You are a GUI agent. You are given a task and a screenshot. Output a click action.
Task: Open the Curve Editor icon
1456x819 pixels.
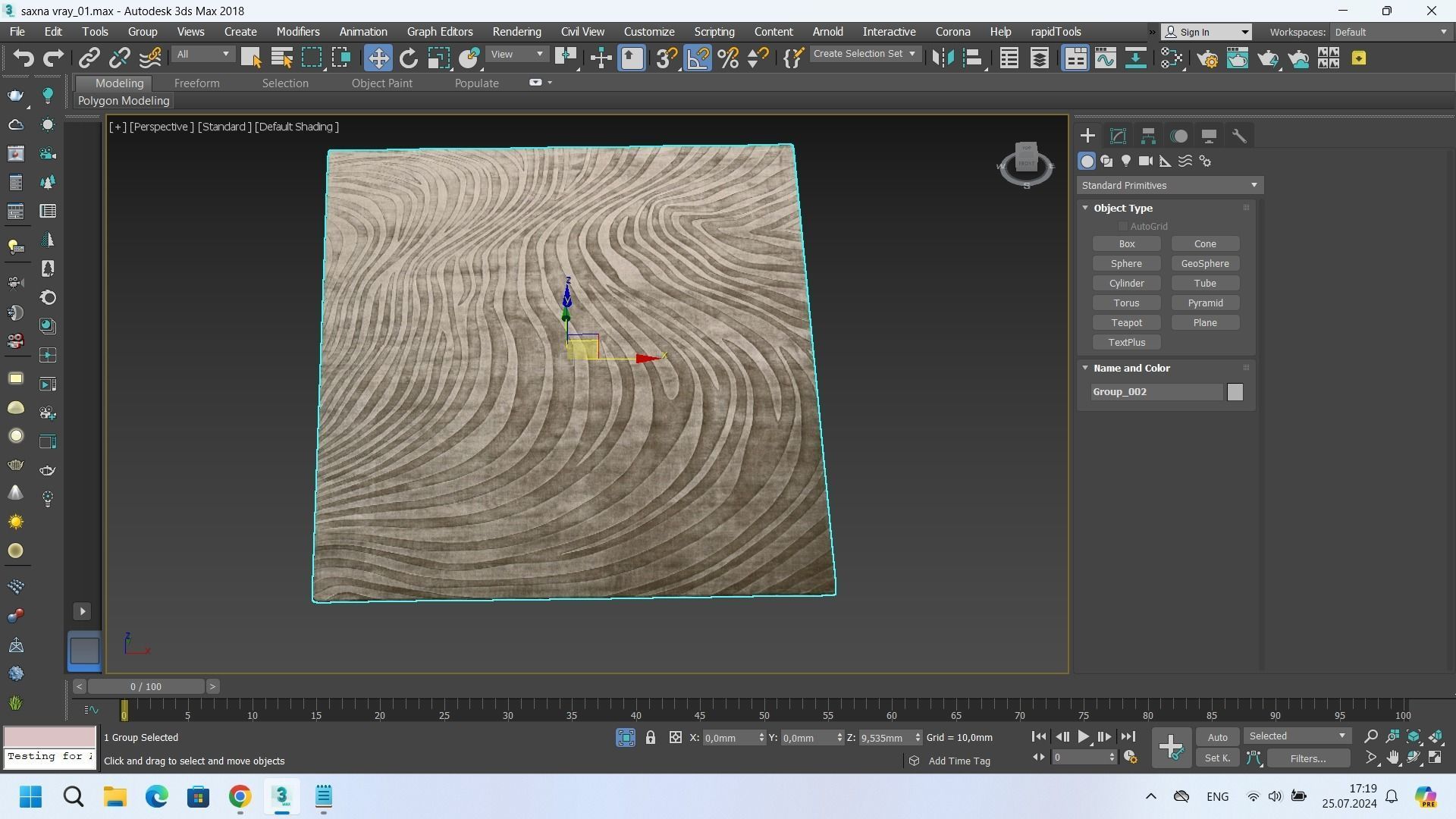click(1105, 58)
